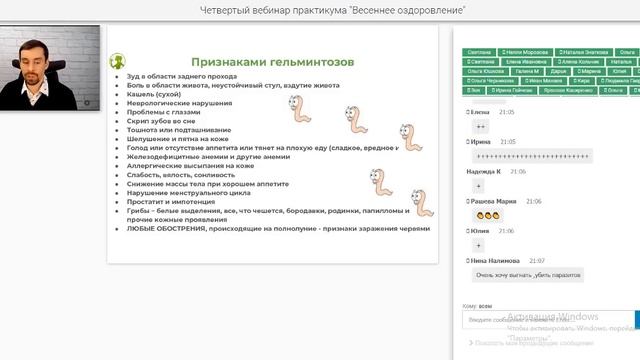The image size is (640, 360).
Task: Click the + message from Юлия
Action: [x=478, y=245]
